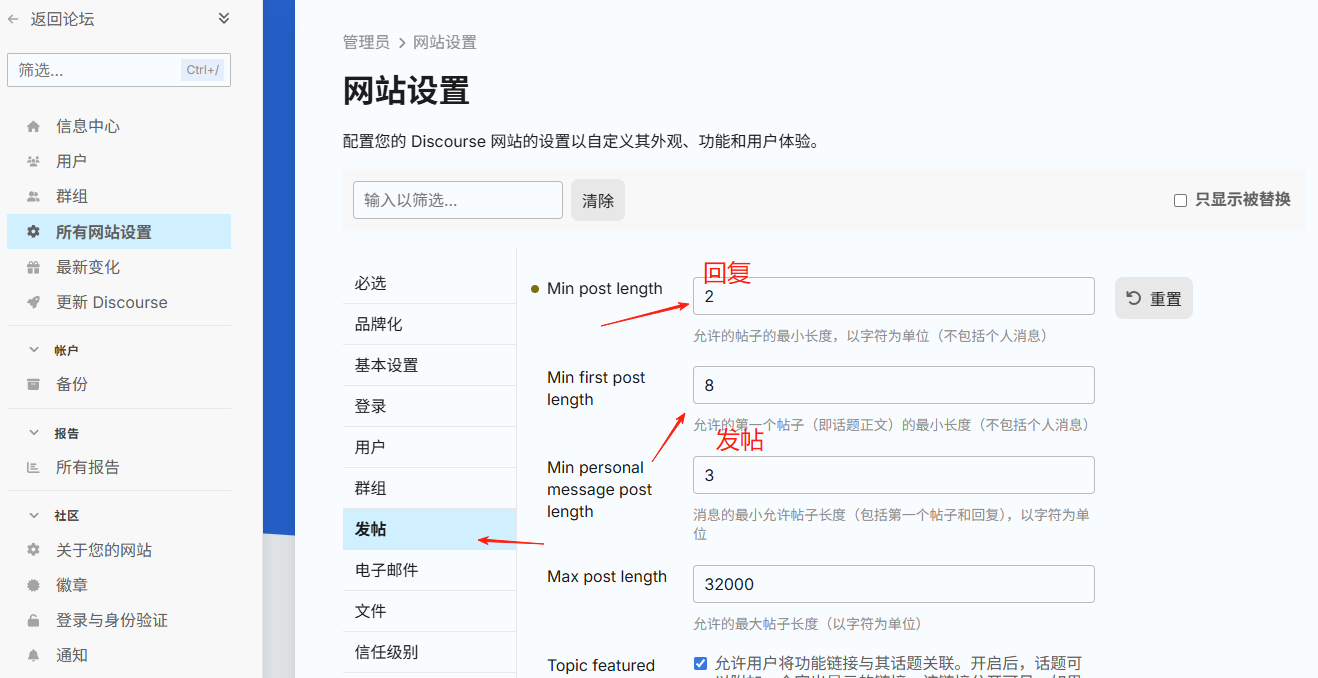
Task: Click the 网站设置 breadcrumb link
Action: [x=445, y=42]
